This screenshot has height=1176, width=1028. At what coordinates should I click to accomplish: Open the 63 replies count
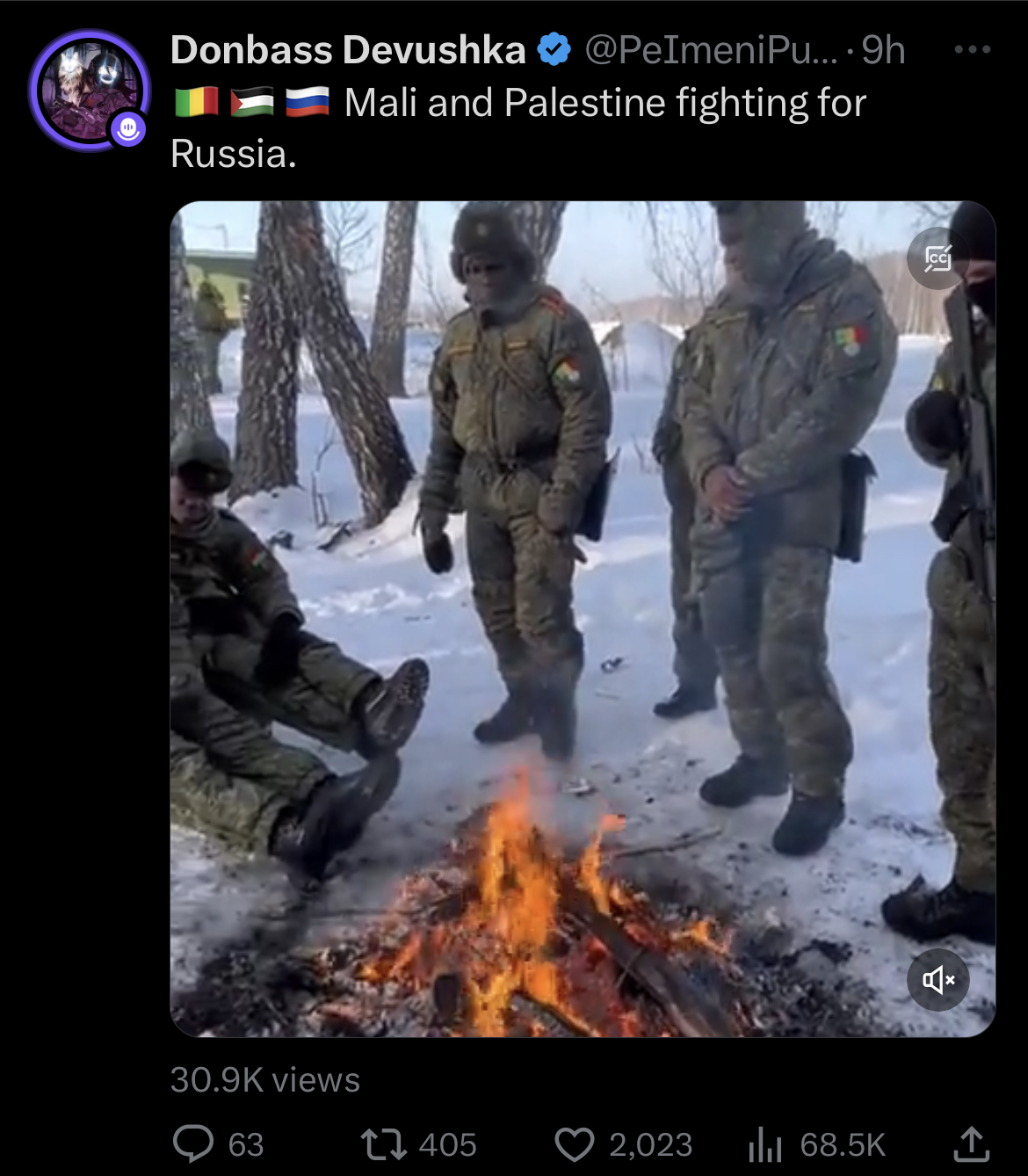point(246,1145)
